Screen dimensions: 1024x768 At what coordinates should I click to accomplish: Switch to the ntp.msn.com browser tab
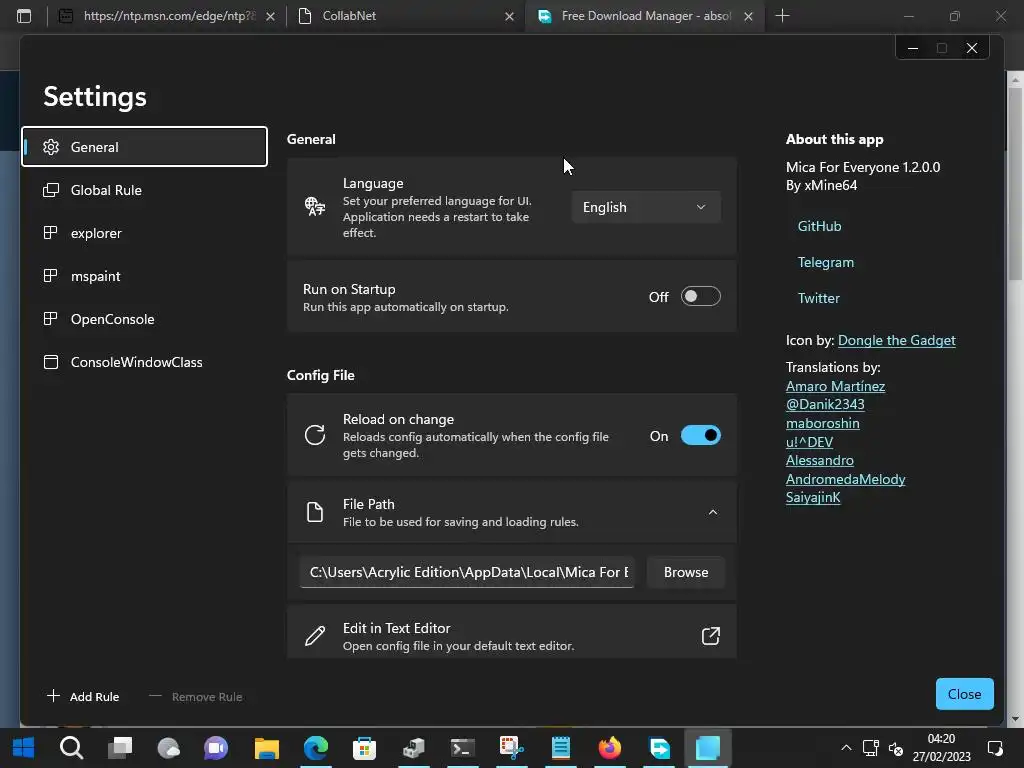[x=167, y=16]
